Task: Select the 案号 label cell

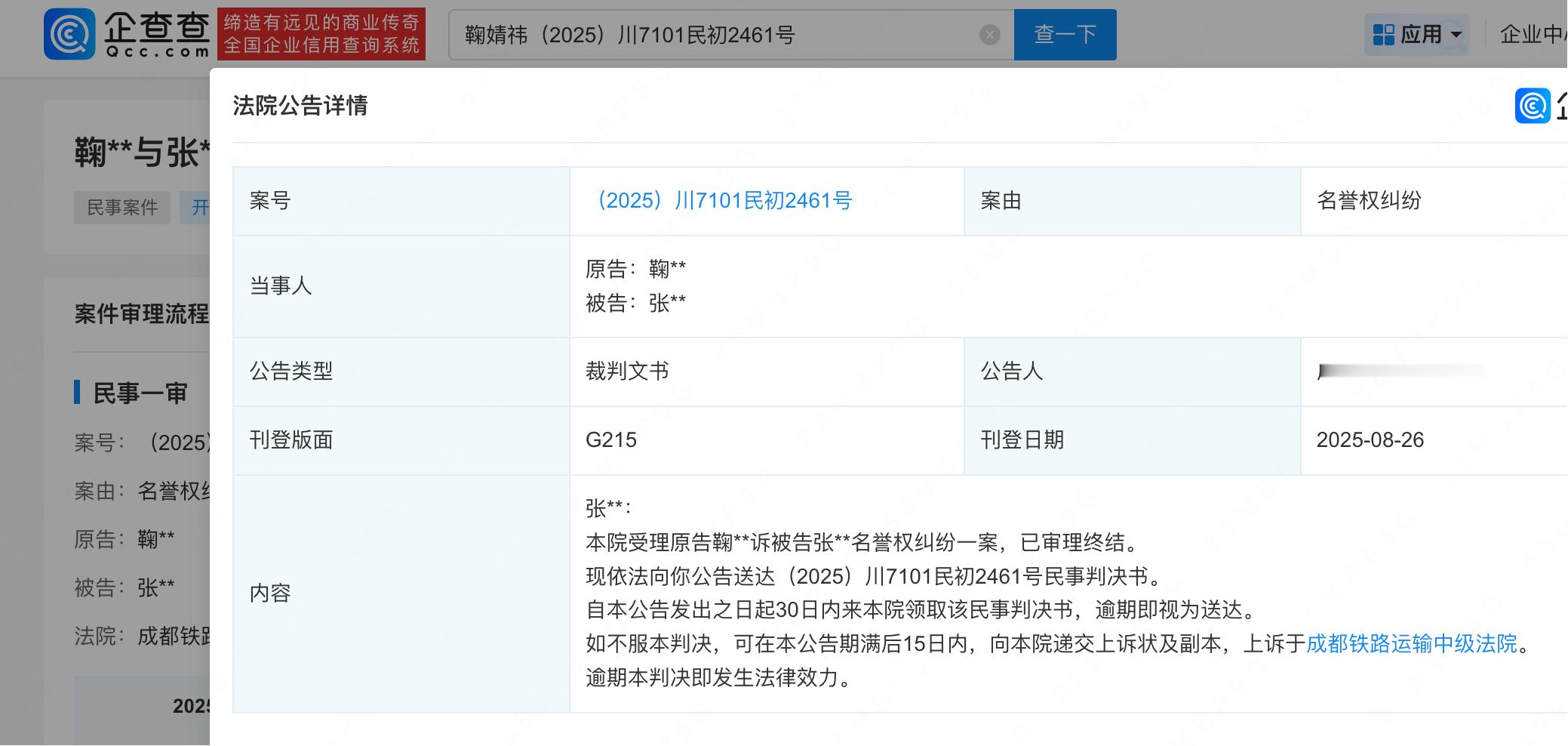Action: [401, 201]
